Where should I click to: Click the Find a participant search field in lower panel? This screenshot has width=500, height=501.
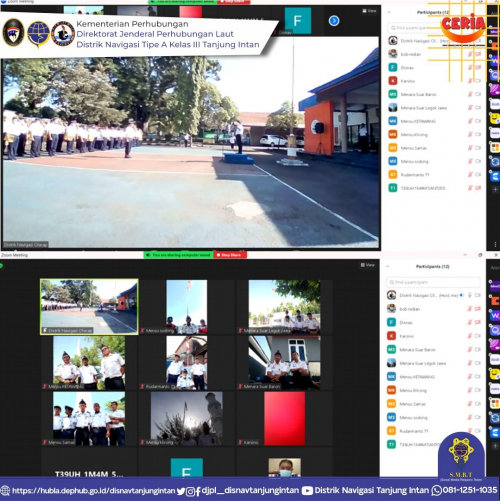click(x=433, y=282)
